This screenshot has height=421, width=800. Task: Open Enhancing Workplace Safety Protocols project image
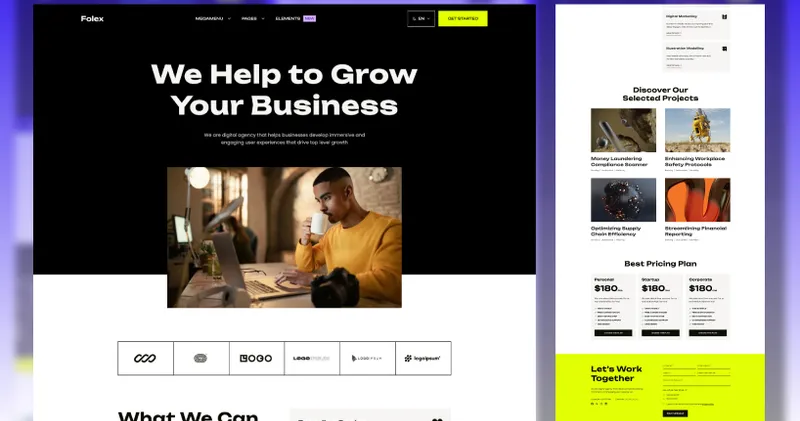(x=697, y=130)
